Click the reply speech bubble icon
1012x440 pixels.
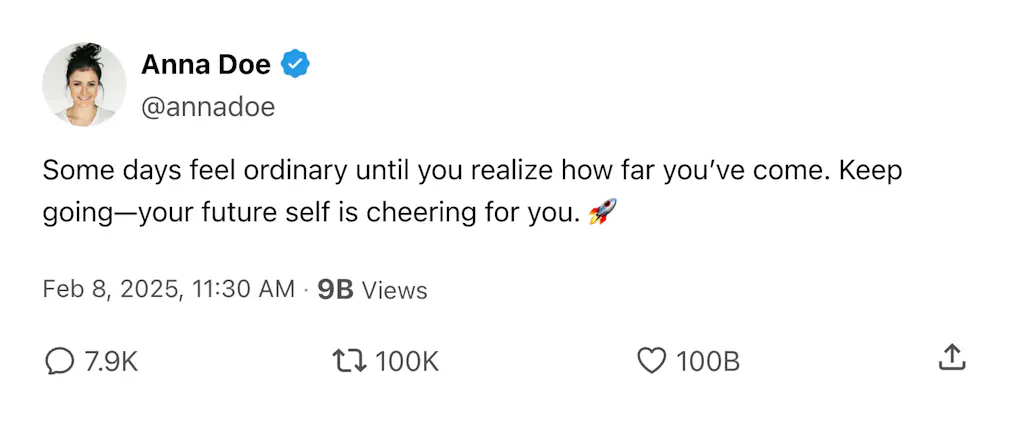click(x=59, y=361)
